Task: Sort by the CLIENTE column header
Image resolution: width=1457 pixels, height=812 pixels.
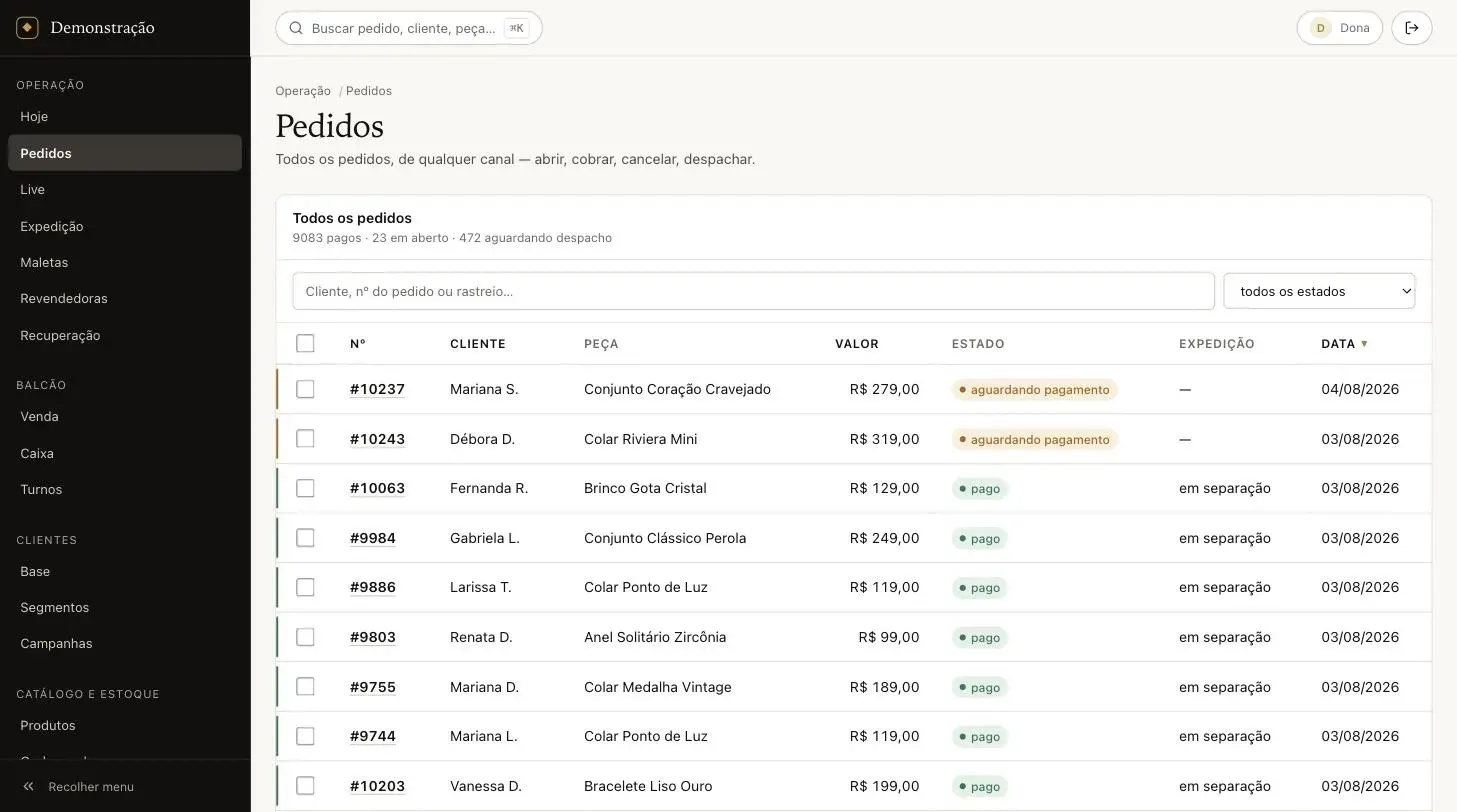Action: [478, 344]
